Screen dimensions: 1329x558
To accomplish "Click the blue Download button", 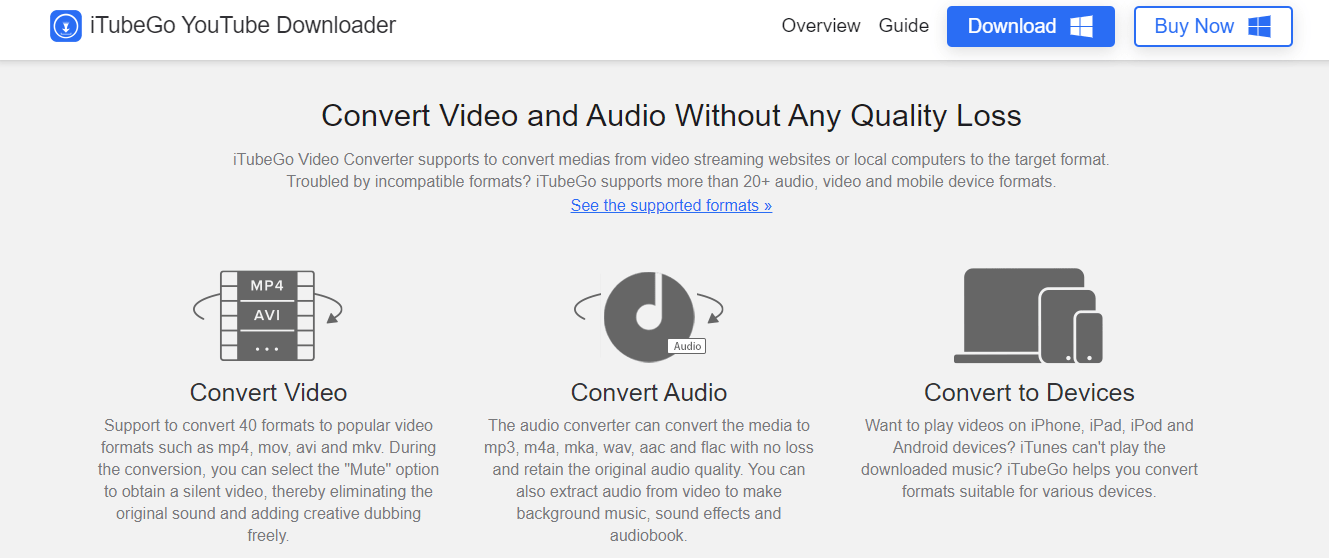I will [x=1031, y=27].
